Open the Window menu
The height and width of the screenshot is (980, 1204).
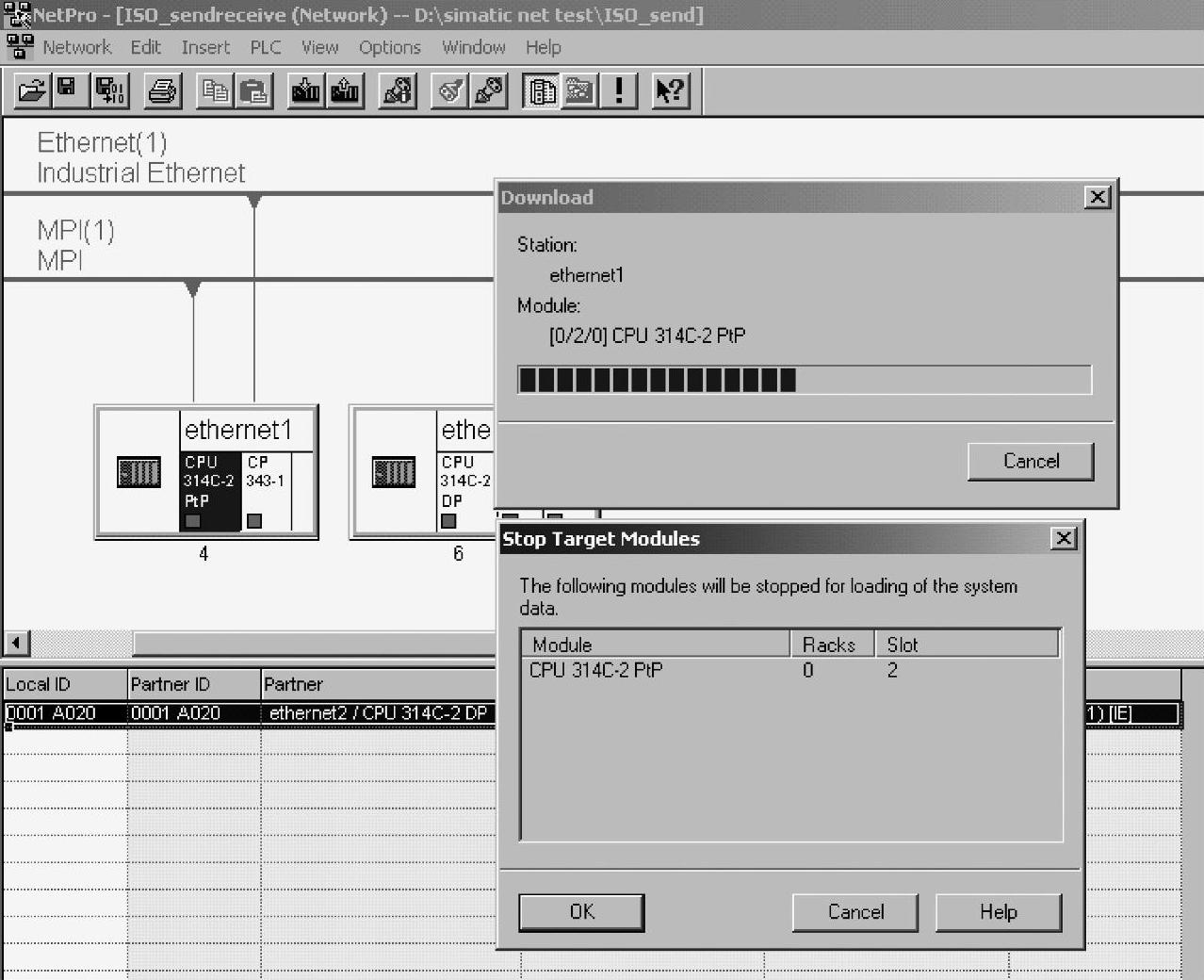pyautogui.click(x=474, y=47)
